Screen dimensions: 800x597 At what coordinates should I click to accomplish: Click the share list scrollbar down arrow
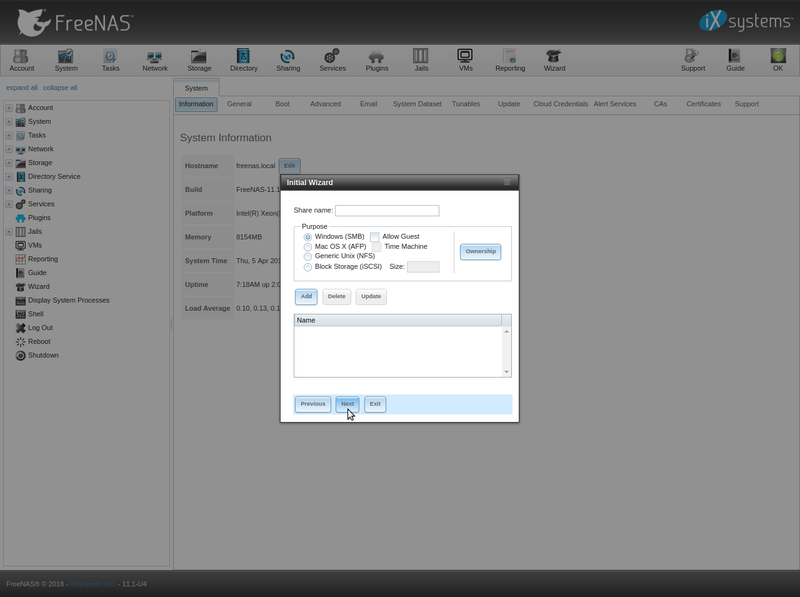(507, 372)
